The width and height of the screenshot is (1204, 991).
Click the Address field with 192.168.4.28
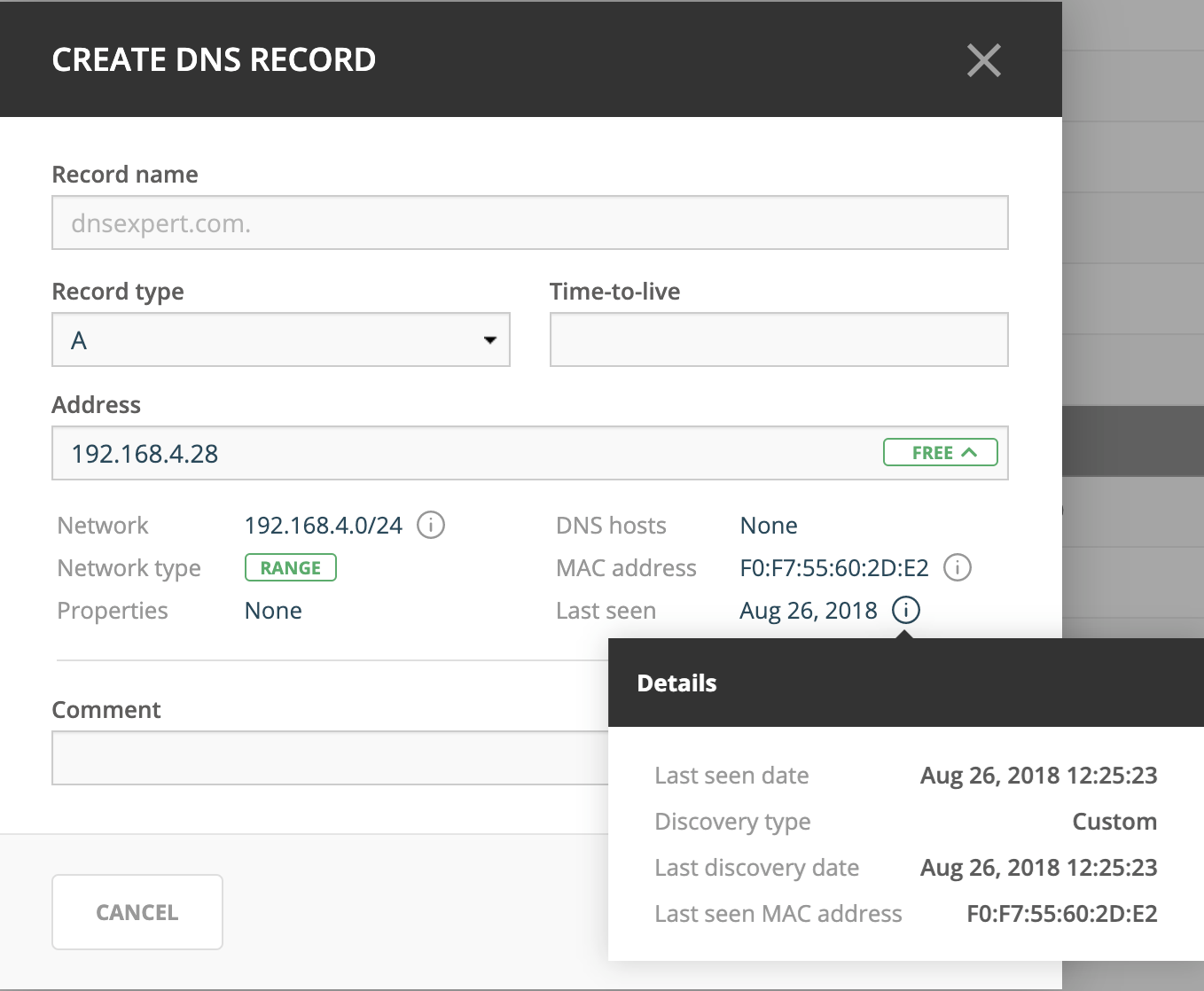530,453
